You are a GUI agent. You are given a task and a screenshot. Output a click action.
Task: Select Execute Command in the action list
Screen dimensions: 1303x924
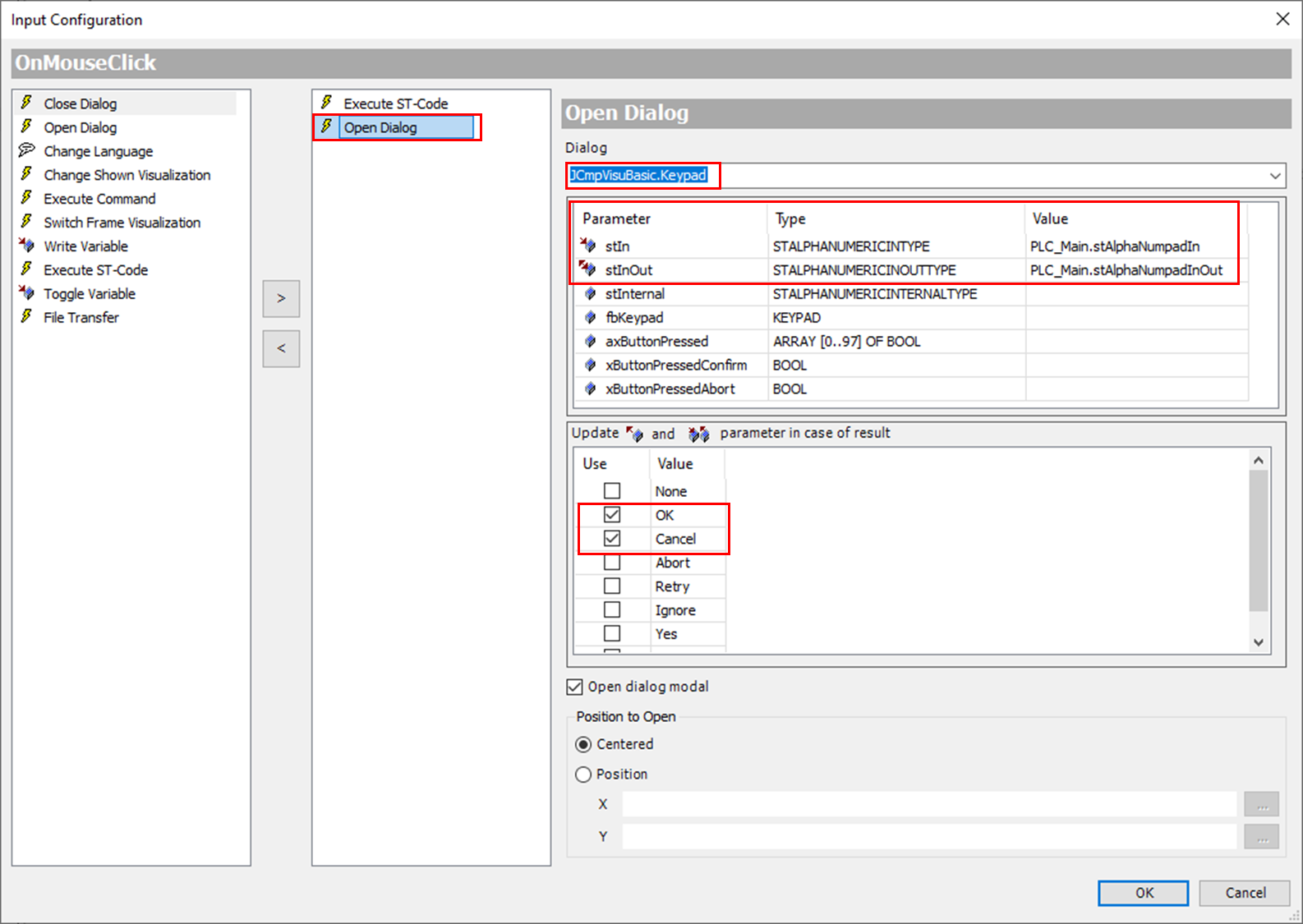click(99, 199)
